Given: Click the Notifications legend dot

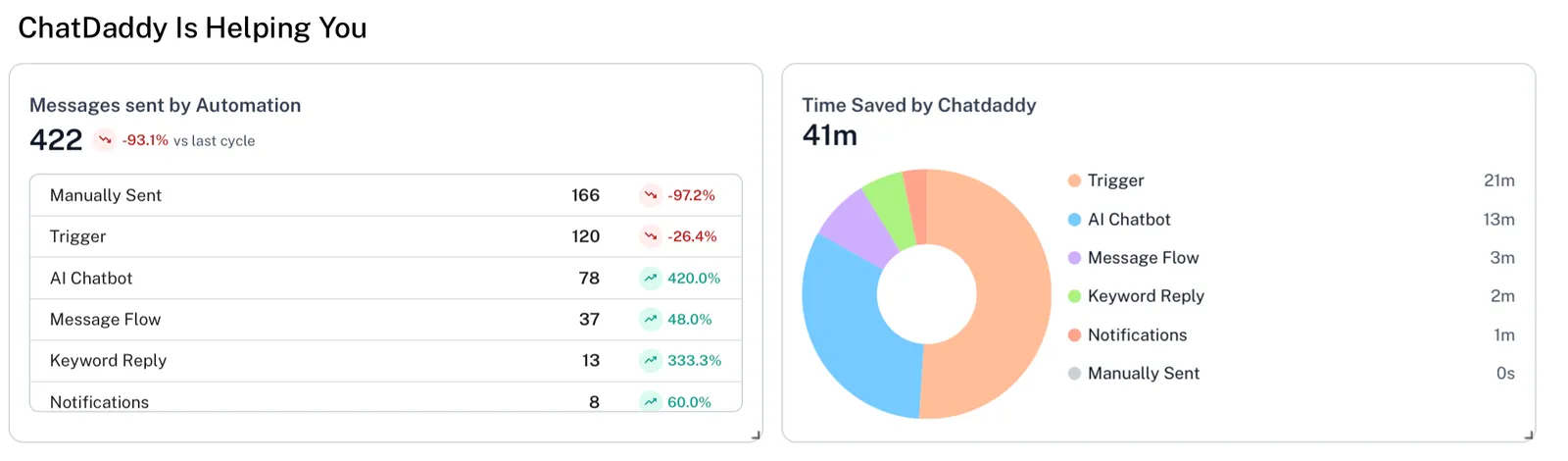Looking at the screenshot, I should (x=1074, y=335).
